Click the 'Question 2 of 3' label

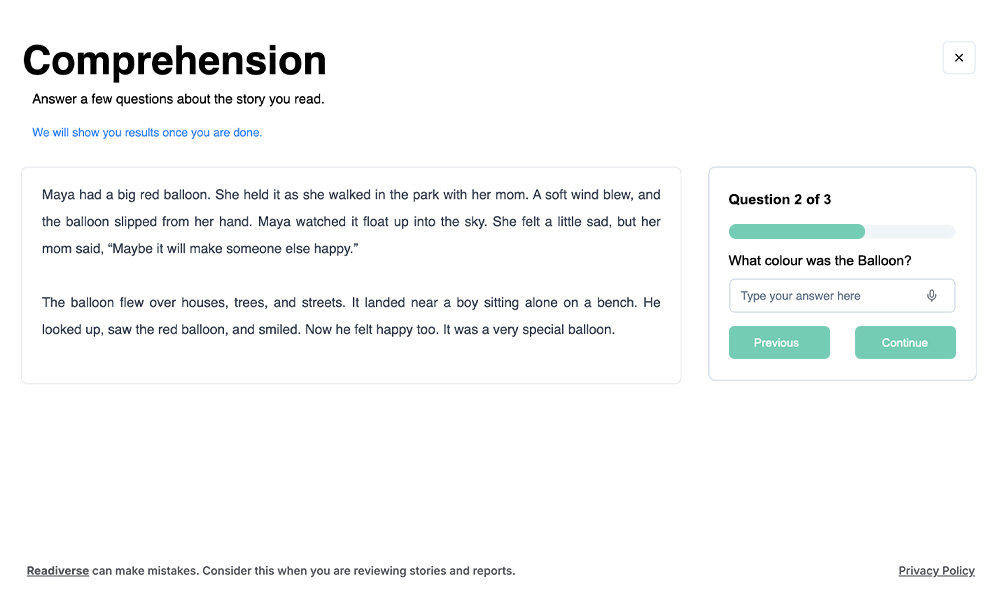click(779, 200)
